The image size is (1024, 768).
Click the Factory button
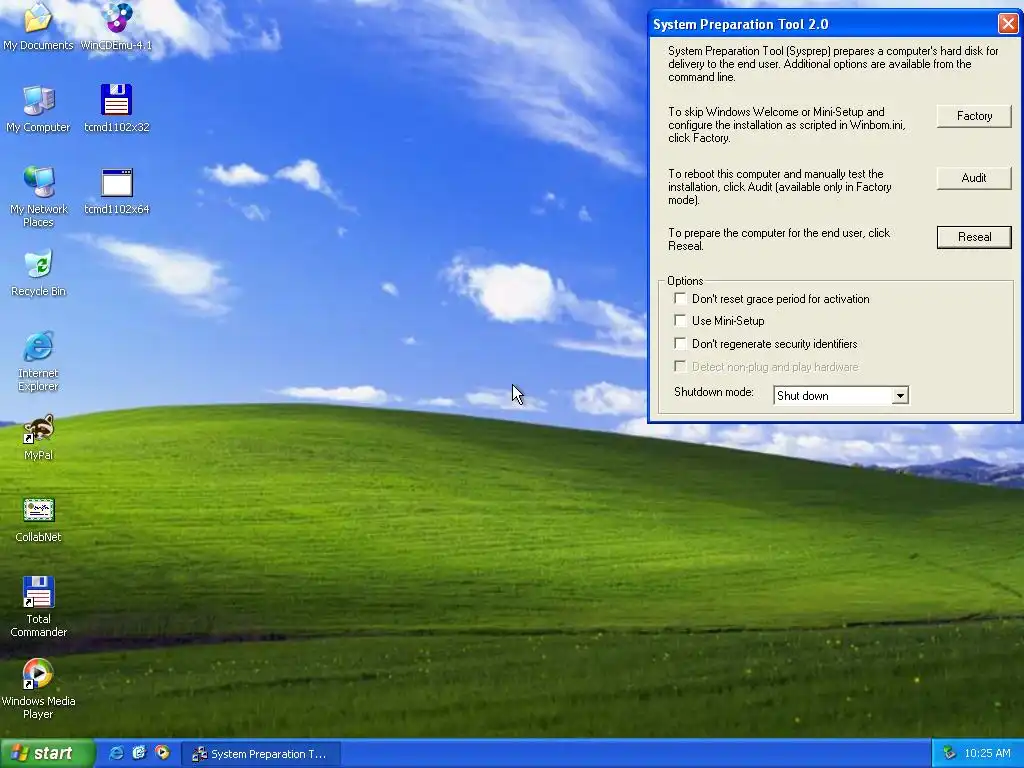(x=974, y=116)
